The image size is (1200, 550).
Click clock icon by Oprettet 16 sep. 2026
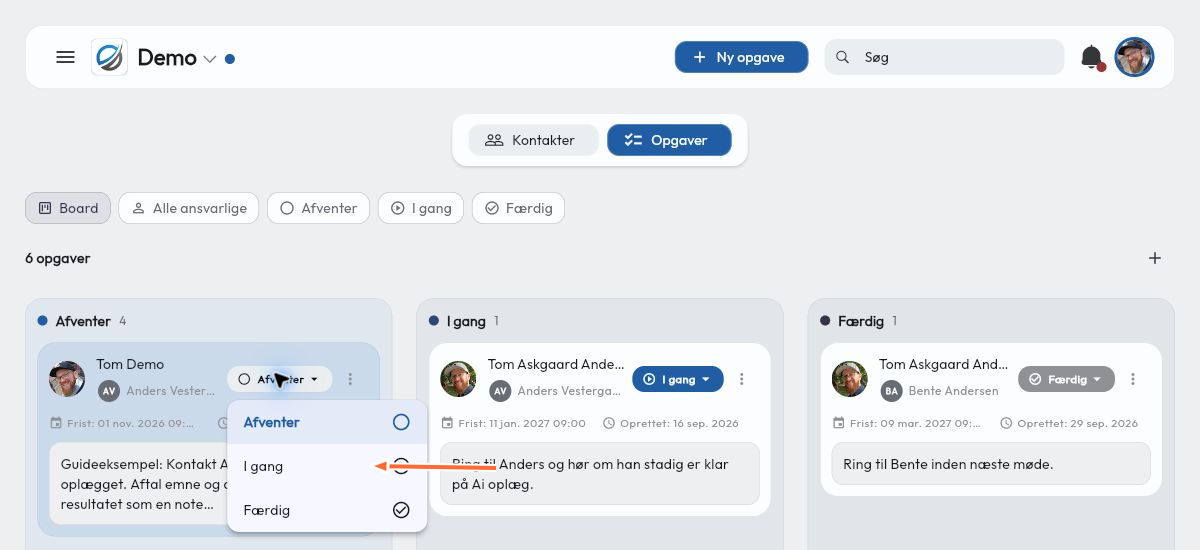pos(609,423)
